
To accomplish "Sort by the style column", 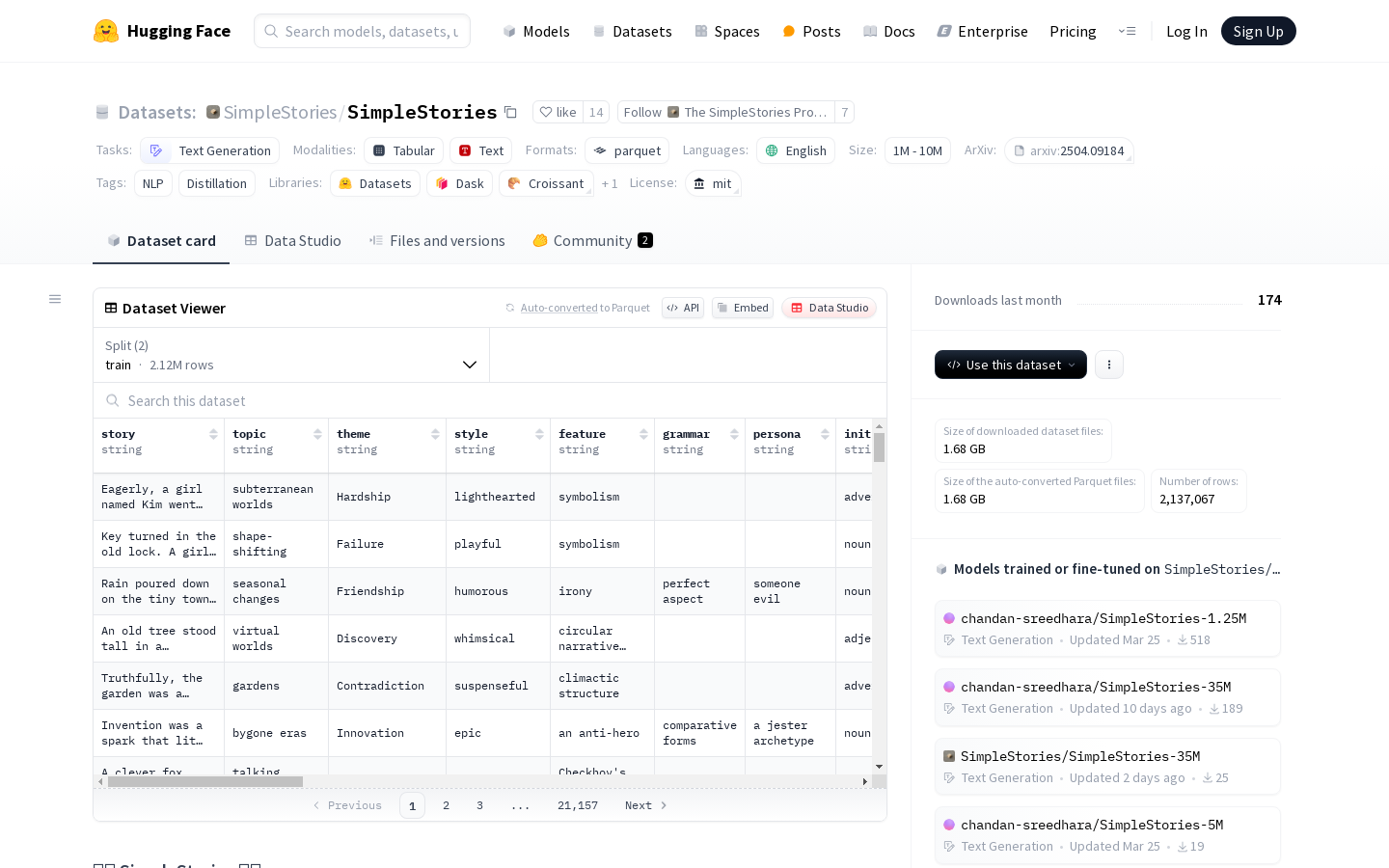I will click(x=539, y=434).
